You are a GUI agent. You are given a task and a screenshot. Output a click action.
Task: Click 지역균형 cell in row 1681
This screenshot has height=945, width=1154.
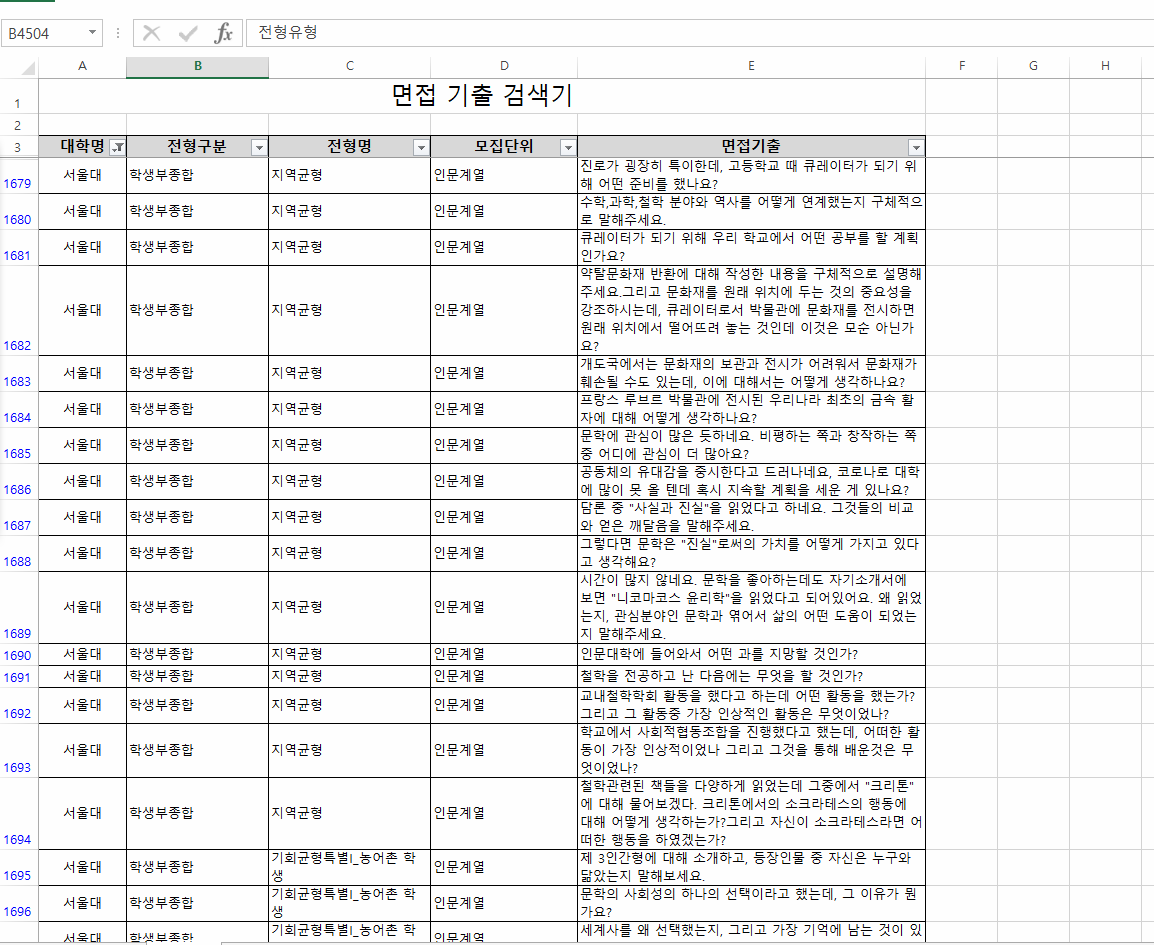(350, 247)
